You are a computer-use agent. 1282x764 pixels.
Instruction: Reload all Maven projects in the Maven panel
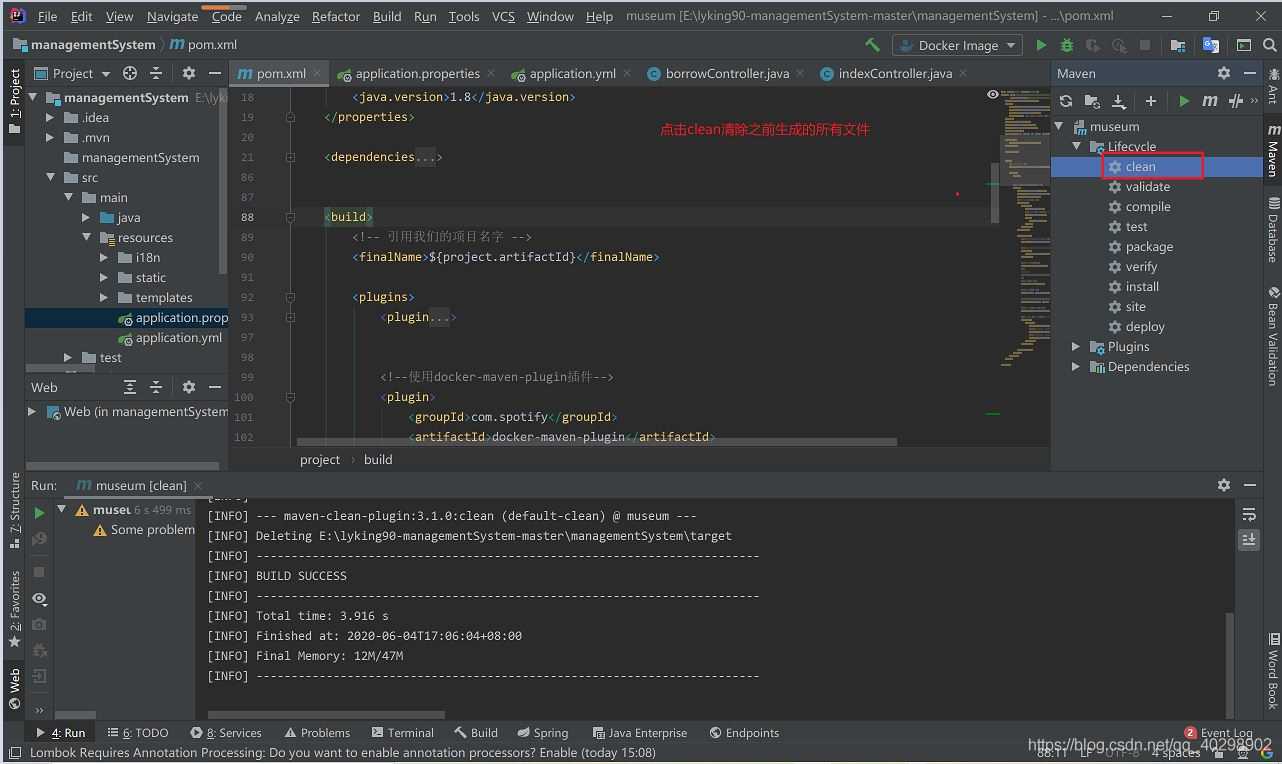pos(1065,100)
